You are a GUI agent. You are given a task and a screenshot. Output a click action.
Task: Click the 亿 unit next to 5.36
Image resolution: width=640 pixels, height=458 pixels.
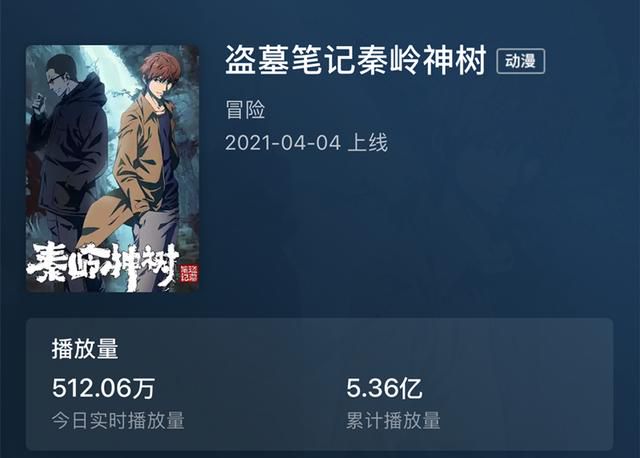pyautogui.click(x=411, y=388)
